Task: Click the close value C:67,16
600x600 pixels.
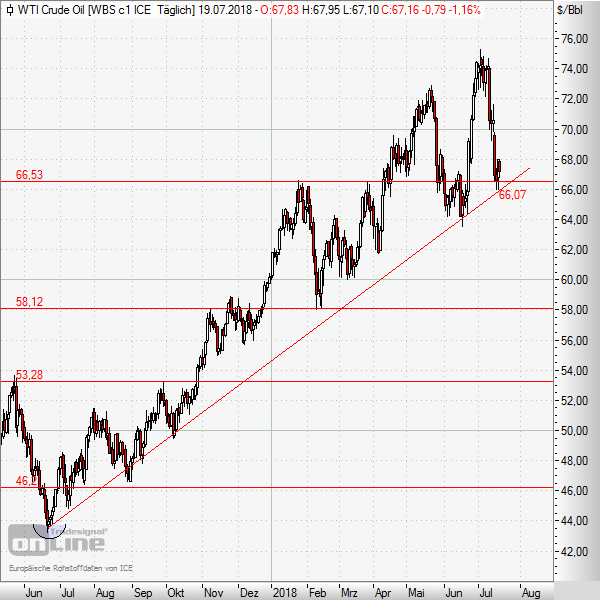Action: point(400,10)
